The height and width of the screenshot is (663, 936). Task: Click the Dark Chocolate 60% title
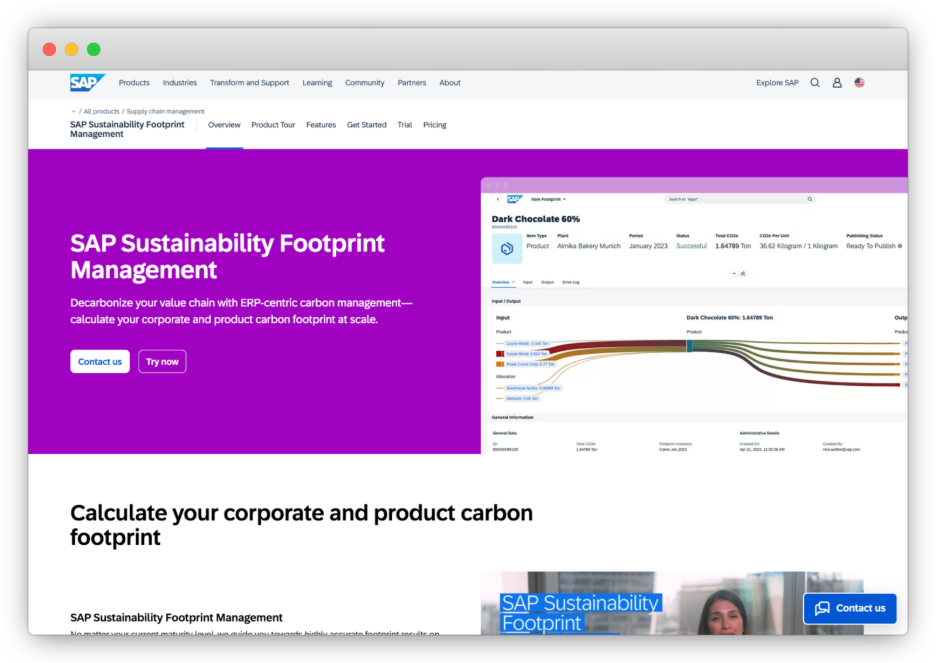(535, 219)
